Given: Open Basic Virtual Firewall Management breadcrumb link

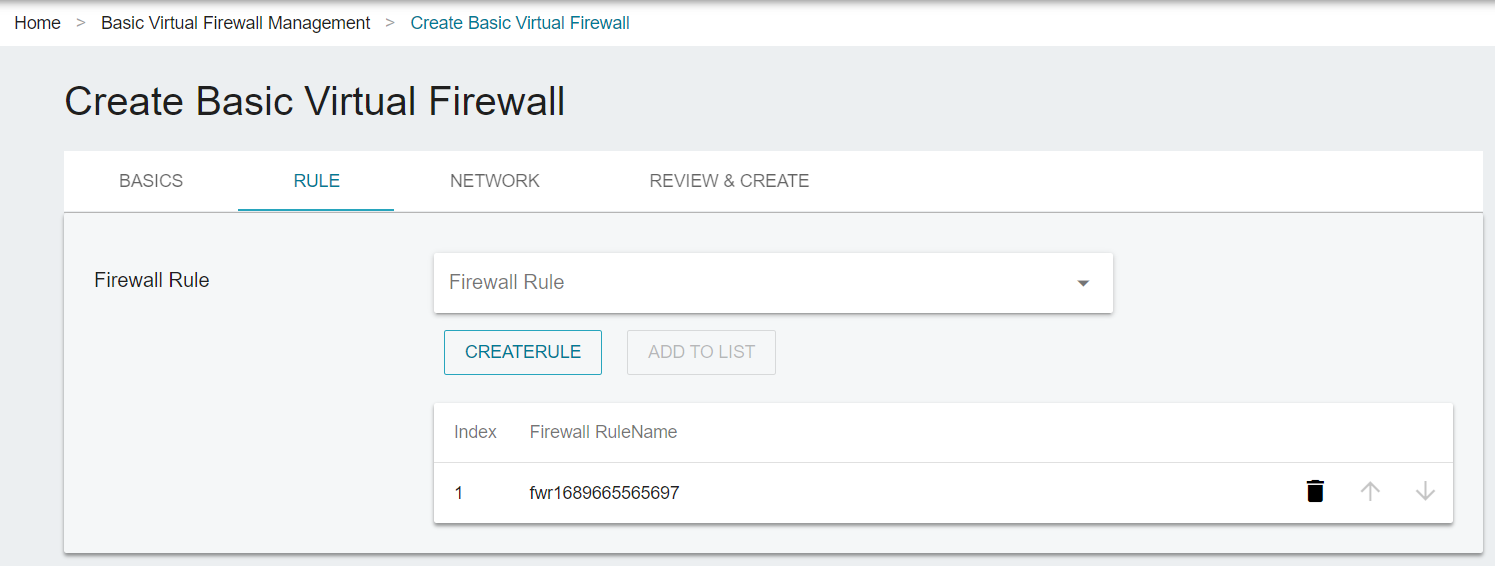Looking at the screenshot, I should (235, 23).
